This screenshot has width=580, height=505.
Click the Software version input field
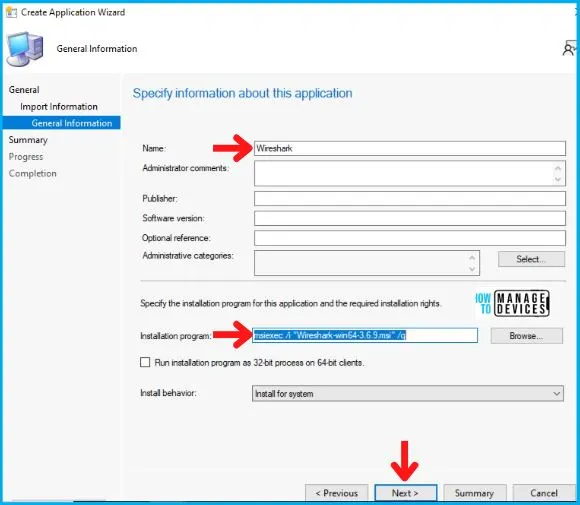coord(410,218)
